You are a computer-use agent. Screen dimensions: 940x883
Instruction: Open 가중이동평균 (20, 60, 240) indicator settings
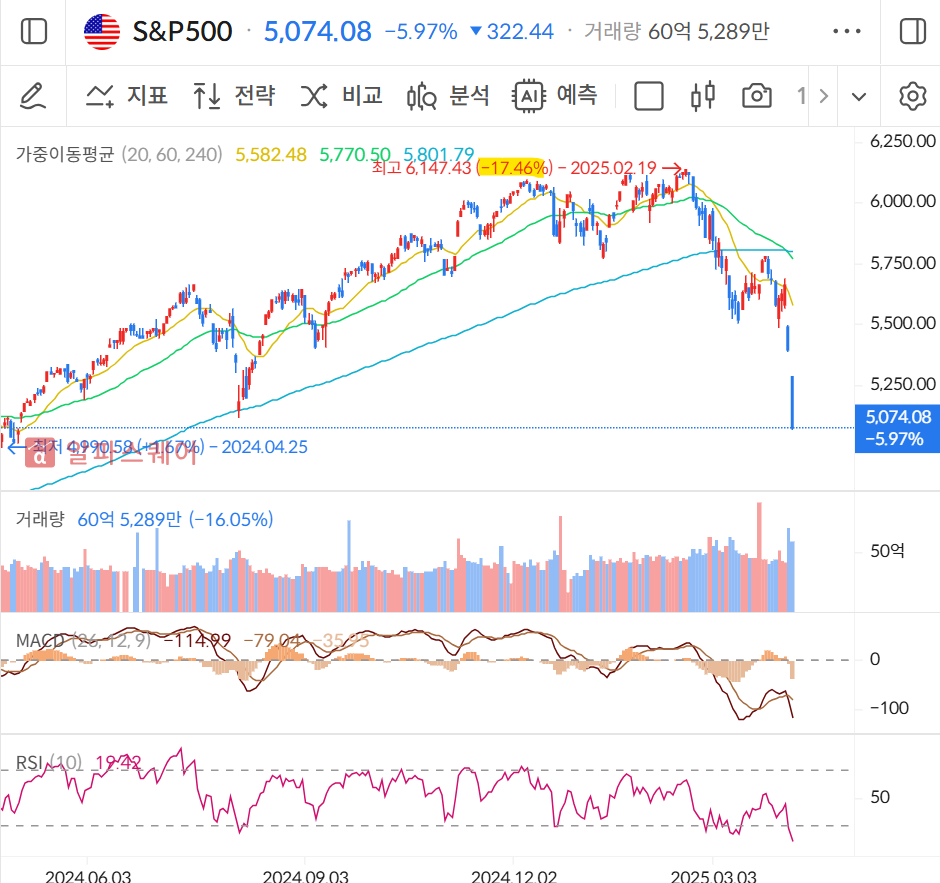point(119,155)
